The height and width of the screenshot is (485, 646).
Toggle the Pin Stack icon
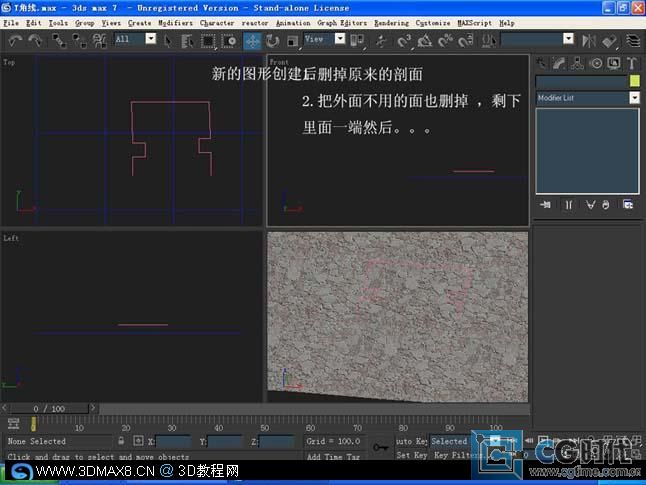tap(546, 204)
